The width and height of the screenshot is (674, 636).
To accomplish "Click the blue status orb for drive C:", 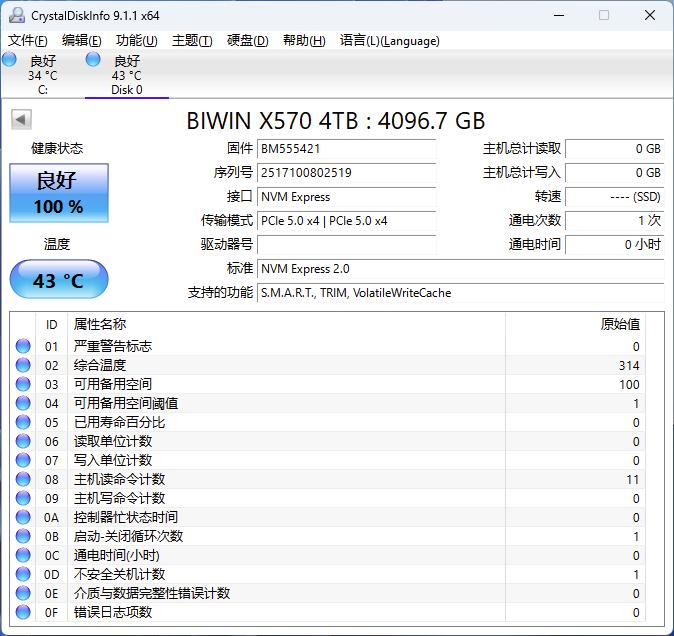I will [9, 59].
